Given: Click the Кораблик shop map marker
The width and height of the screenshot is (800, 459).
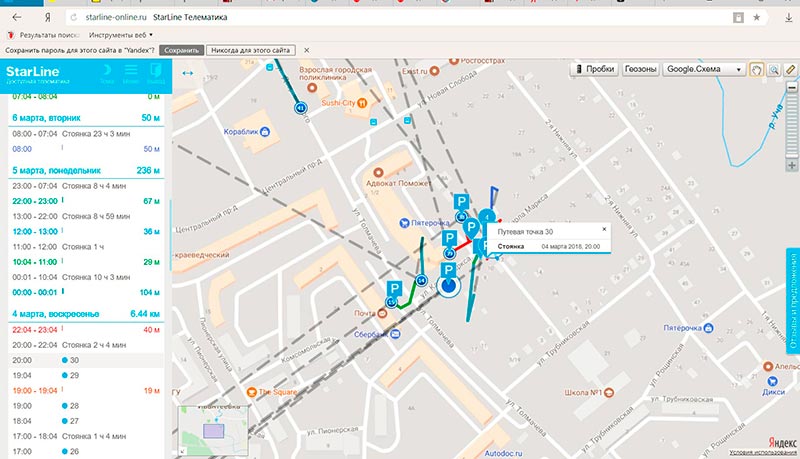Looking at the screenshot, I should coord(264,132).
